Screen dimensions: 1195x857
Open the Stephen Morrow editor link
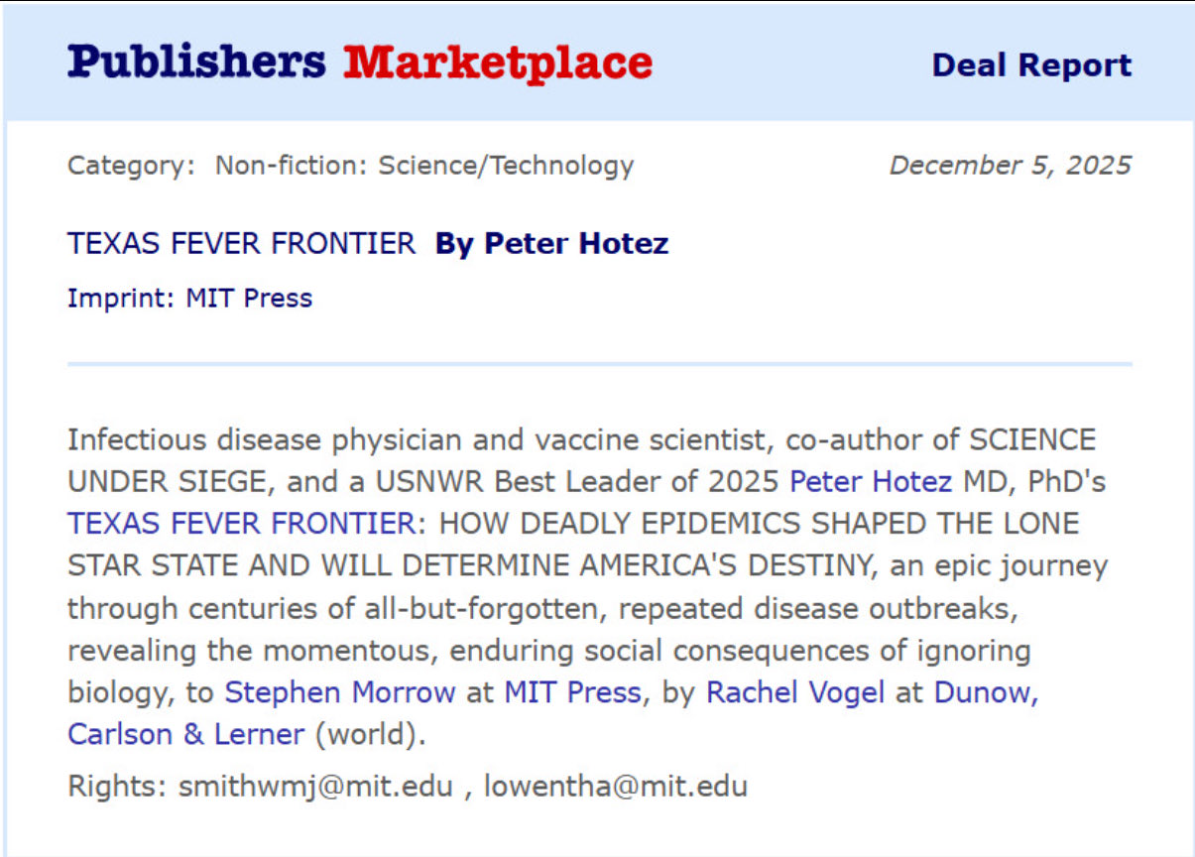[x=340, y=692]
